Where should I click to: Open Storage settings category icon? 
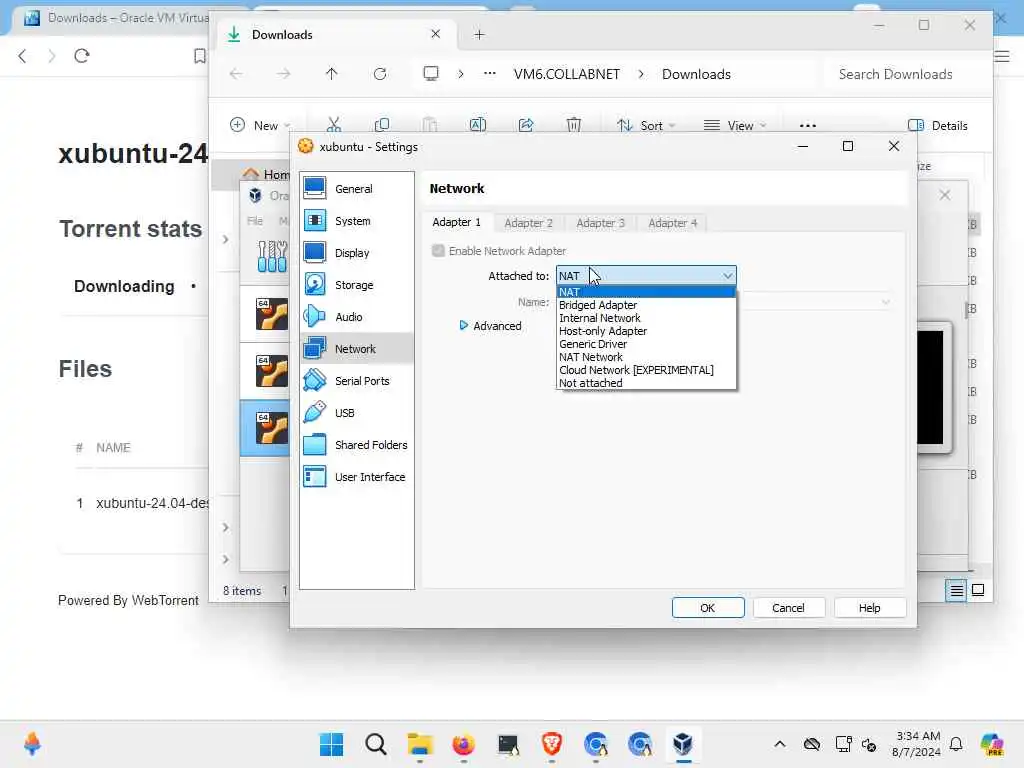click(x=315, y=285)
